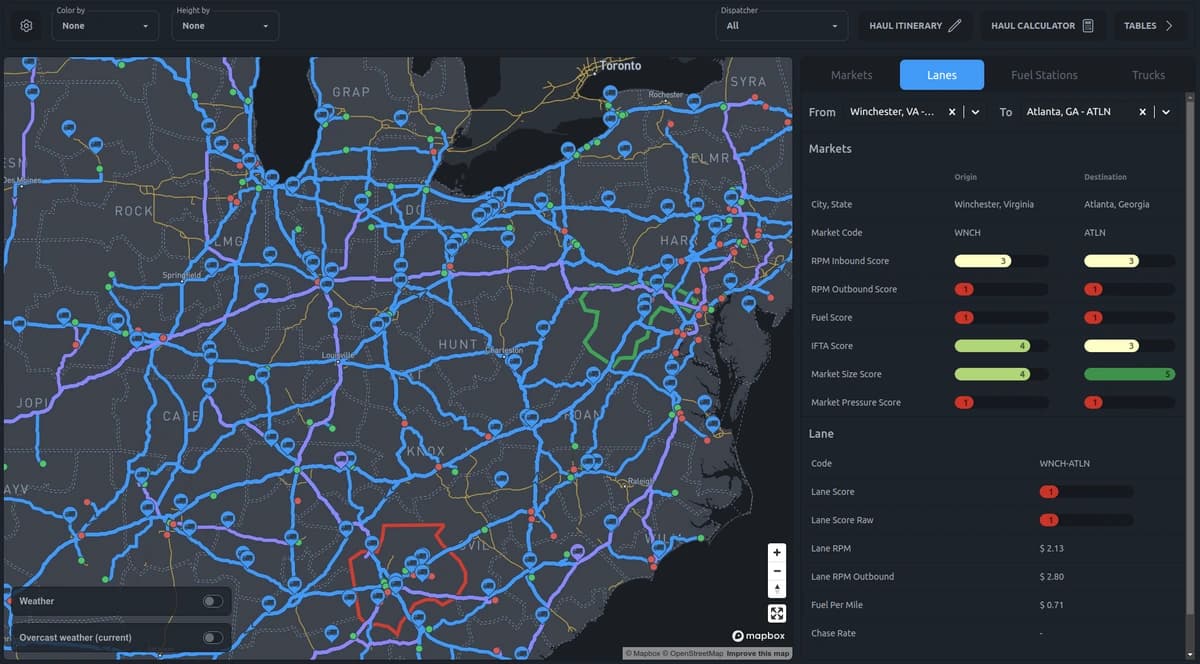Click the side panel vertical scrollbar
Image resolution: width=1200 pixels, height=664 pixels.
coord(1190,370)
